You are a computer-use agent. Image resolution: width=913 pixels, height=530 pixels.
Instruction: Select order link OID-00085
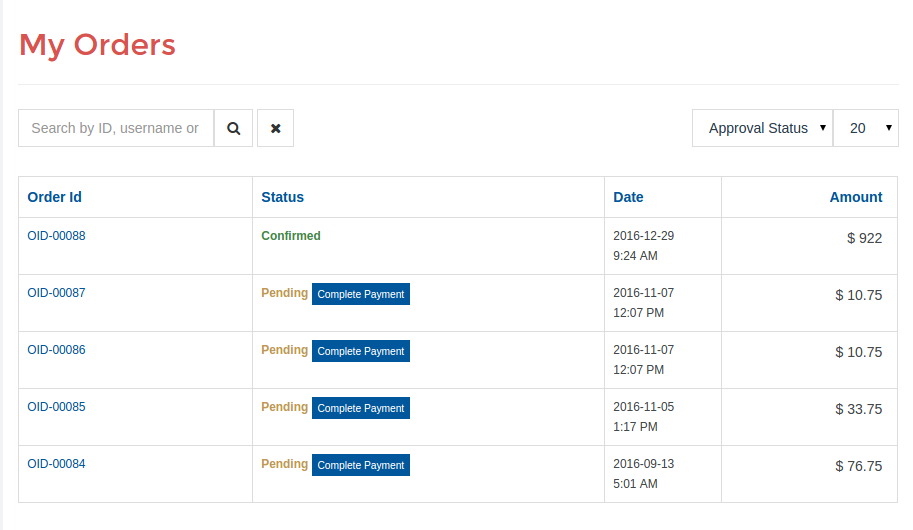point(57,407)
